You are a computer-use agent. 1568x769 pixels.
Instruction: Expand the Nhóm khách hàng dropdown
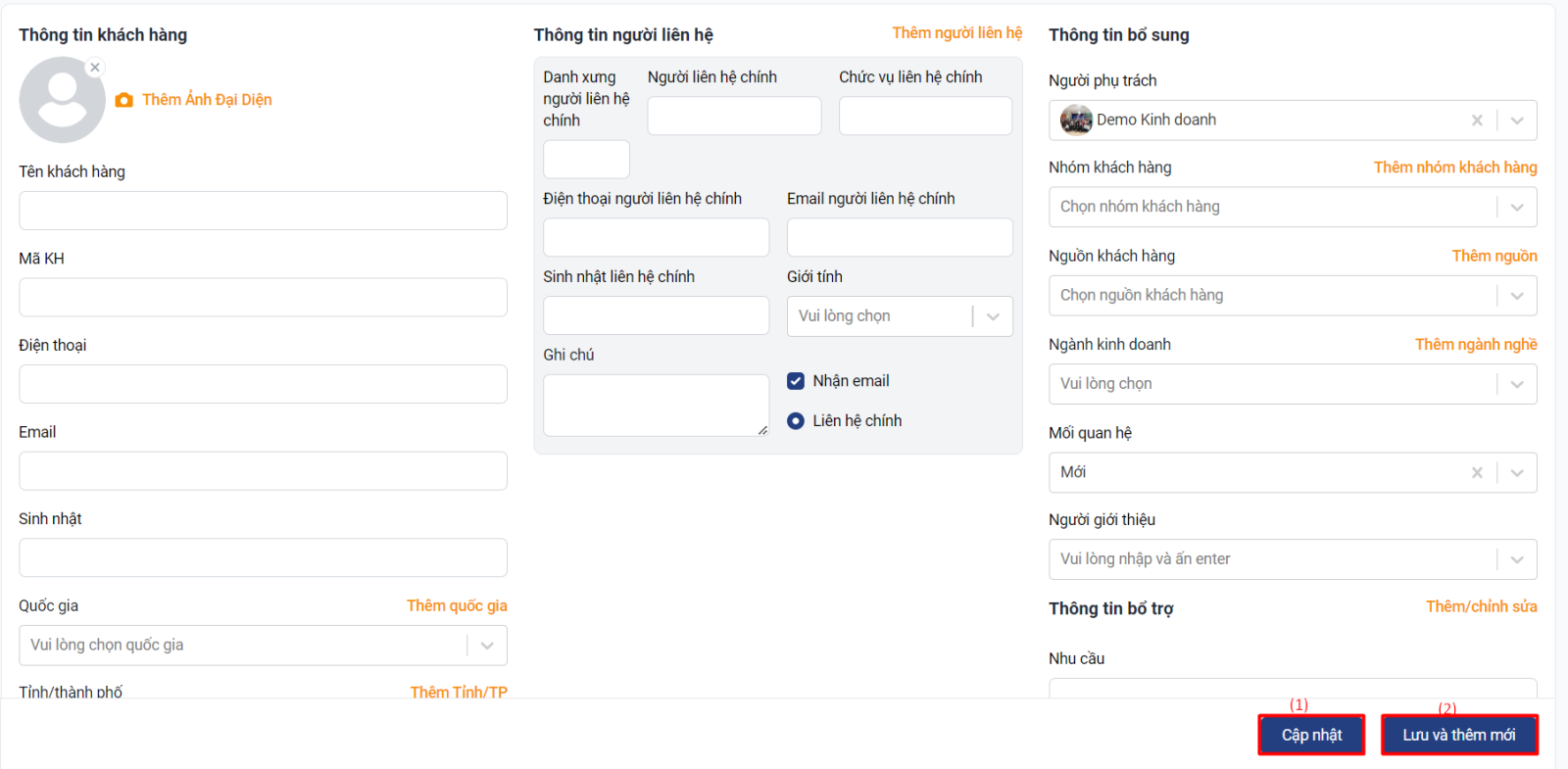coord(1516,208)
